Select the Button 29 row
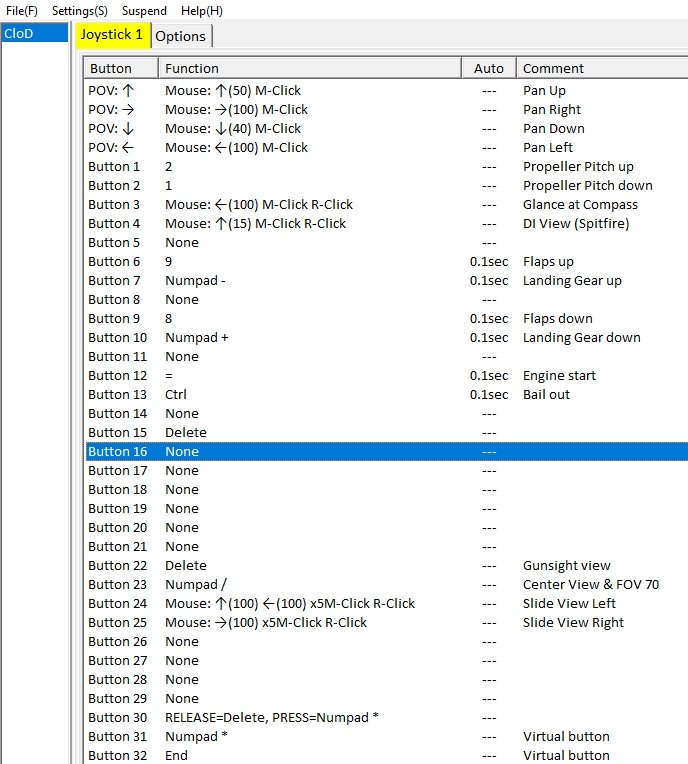 pos(387,699)
